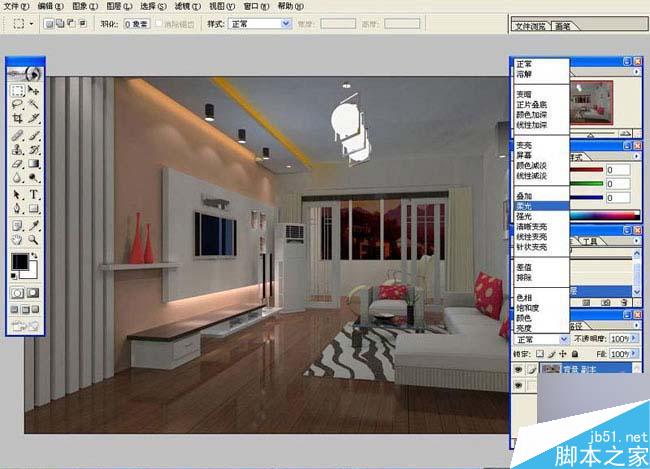The image size is (650, 469).
Task: Click the color spectrum ramp in Color panel
Action: [x=605, y=215]
